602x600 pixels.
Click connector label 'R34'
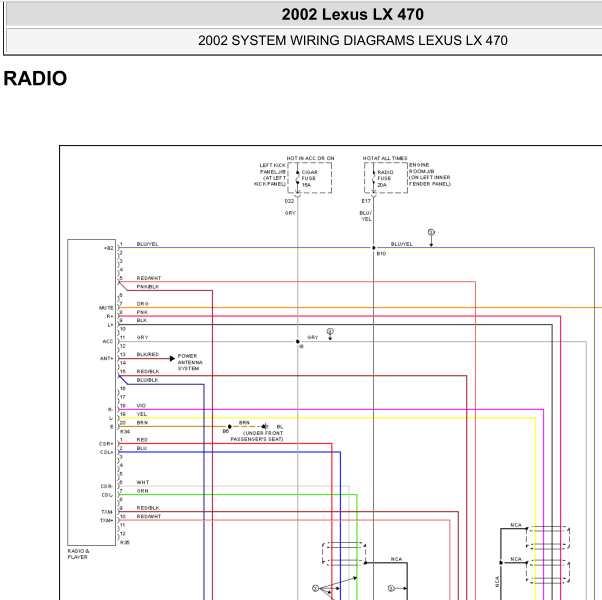[x=125, y=432]
